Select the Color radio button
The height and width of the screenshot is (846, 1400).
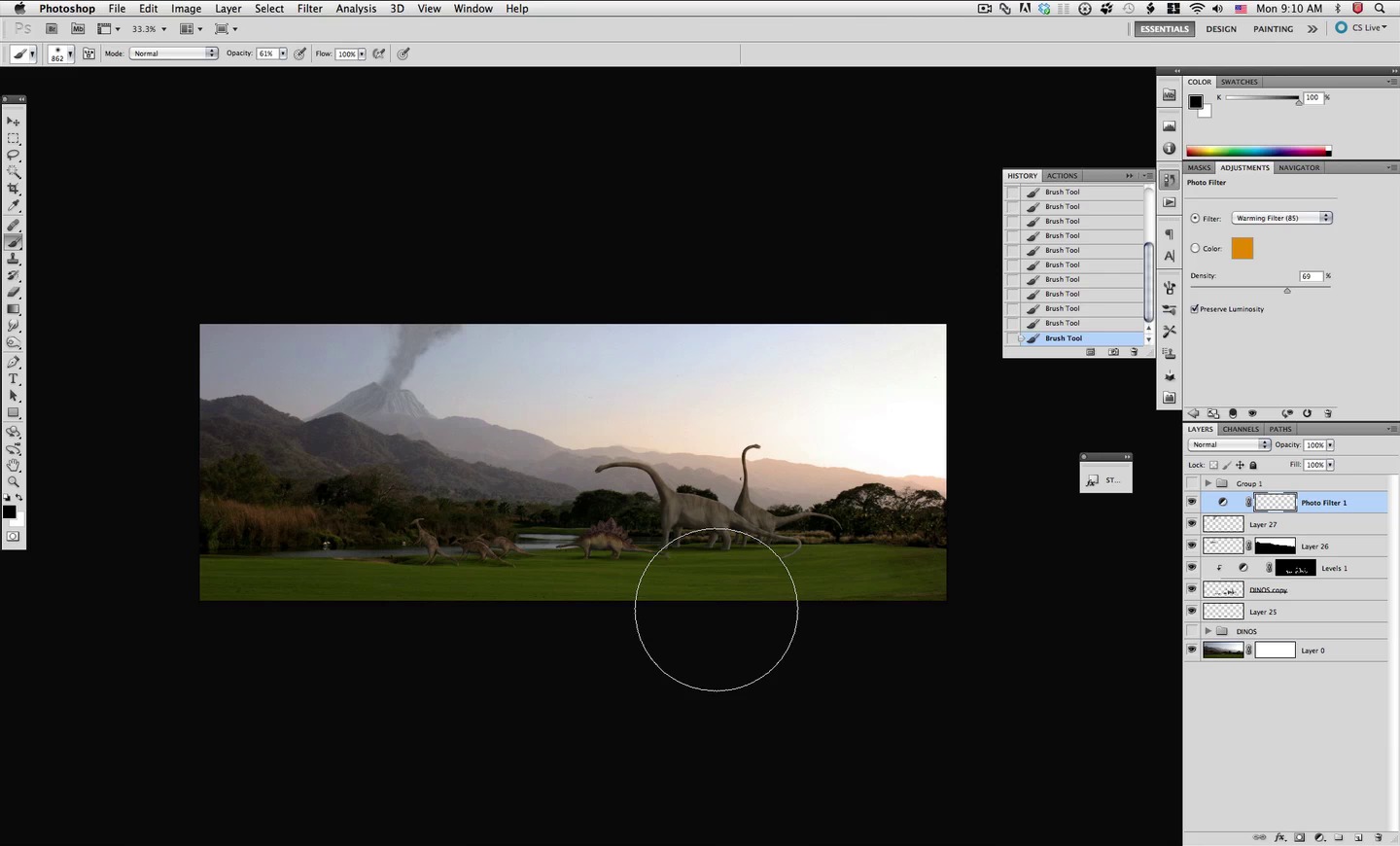(1195, 248)
